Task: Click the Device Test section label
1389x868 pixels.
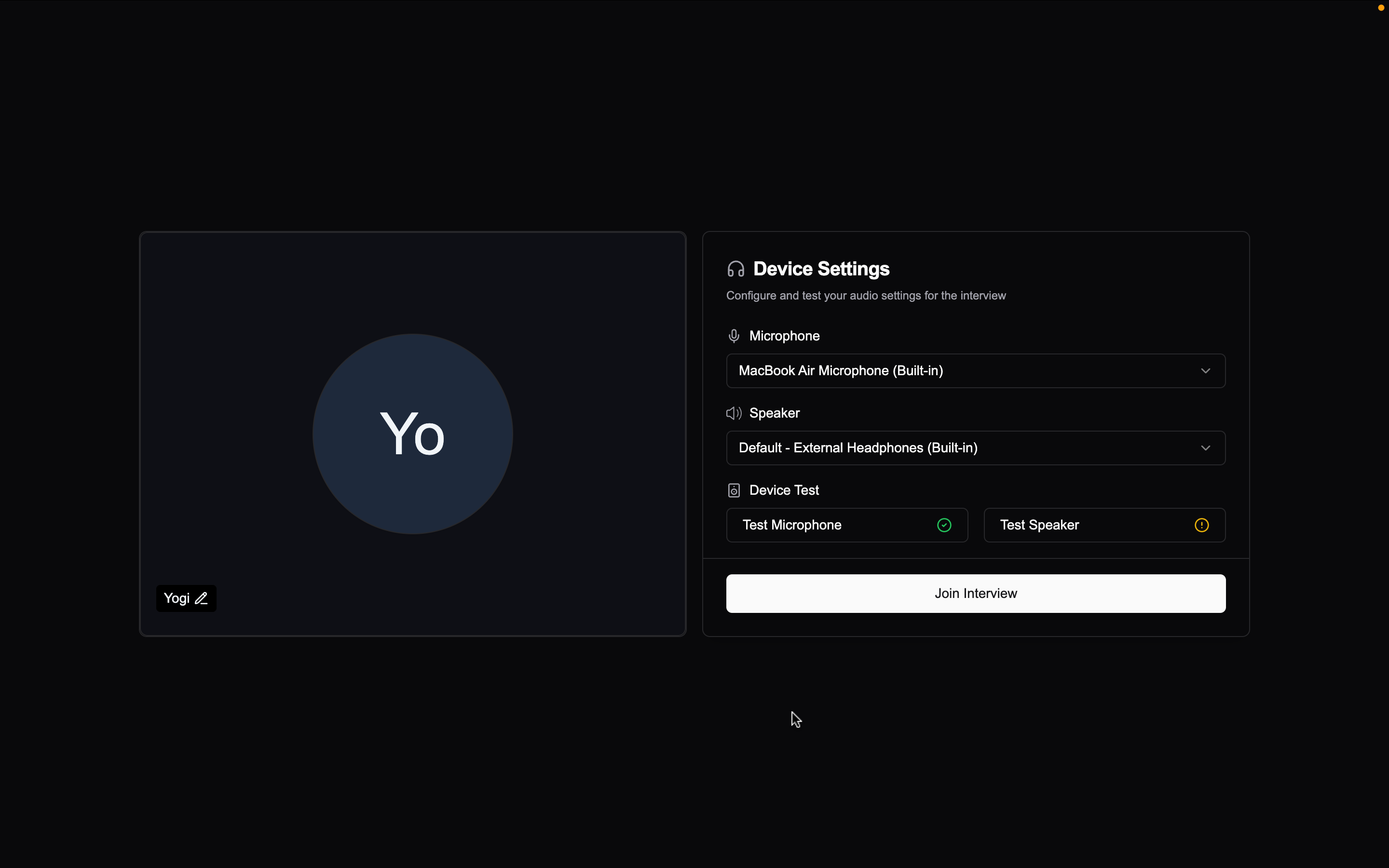Action: point(784,490)
